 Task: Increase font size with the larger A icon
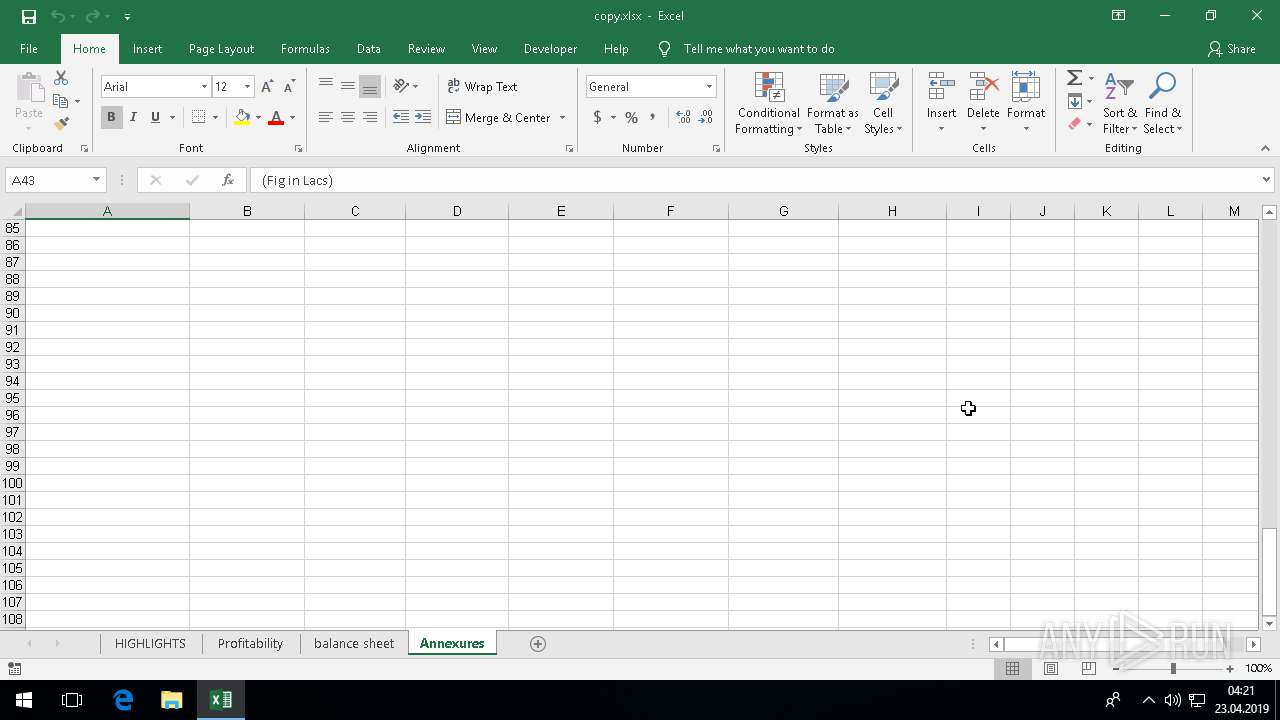click(267, 87)
